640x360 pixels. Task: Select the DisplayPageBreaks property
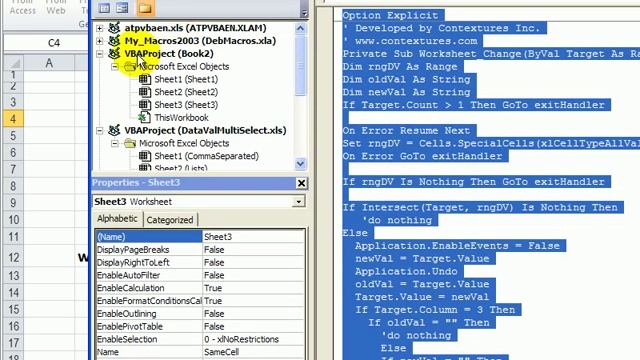(149, 250)
